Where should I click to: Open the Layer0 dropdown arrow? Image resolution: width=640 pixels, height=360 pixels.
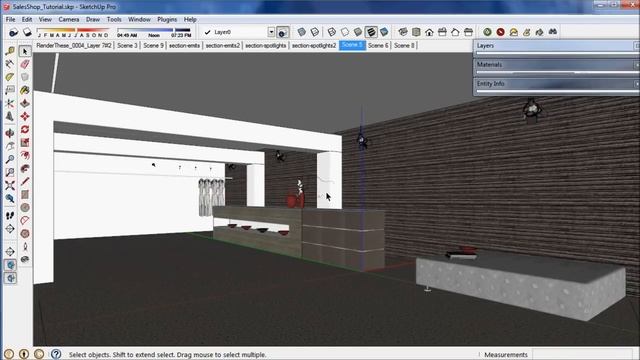coord(271,32)
